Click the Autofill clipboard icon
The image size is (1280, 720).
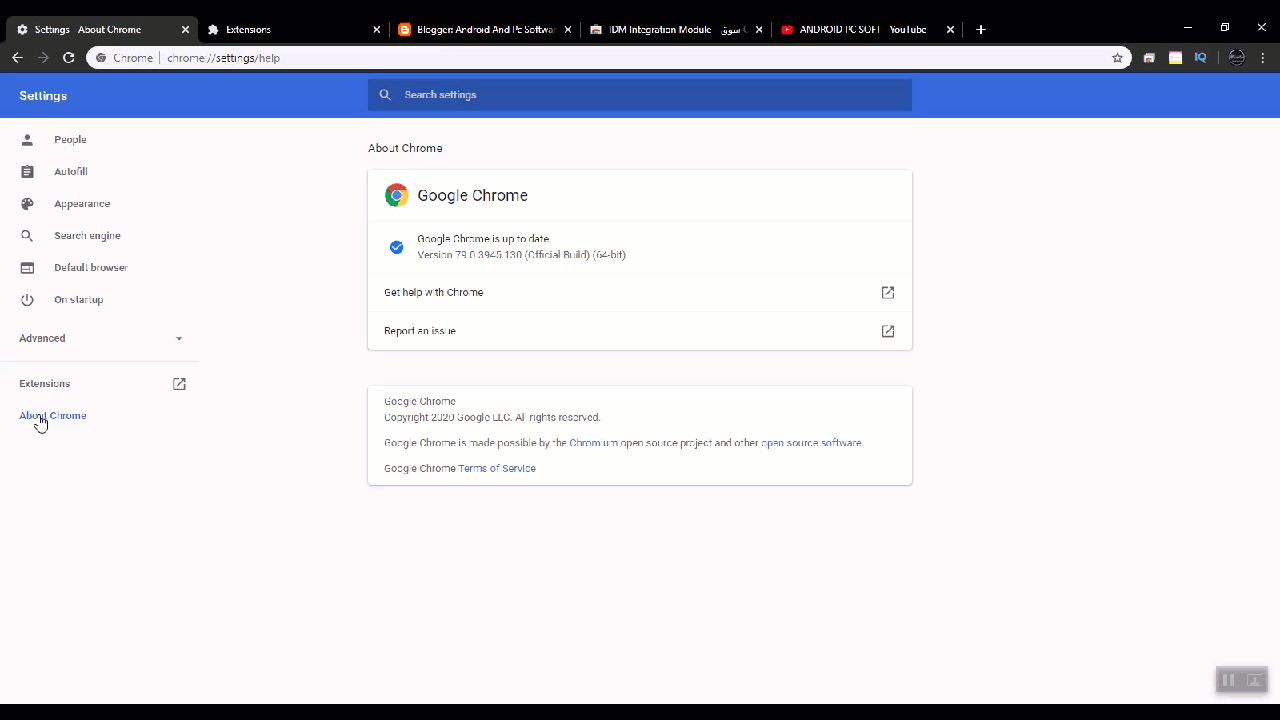click(x=27, y=172)
